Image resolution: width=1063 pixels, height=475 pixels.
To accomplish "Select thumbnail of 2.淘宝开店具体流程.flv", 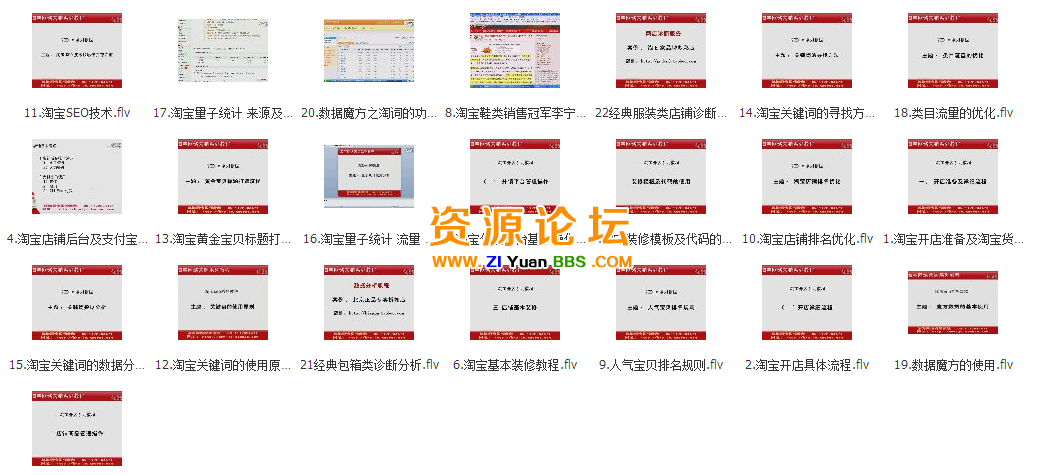I will coord(807,302).
